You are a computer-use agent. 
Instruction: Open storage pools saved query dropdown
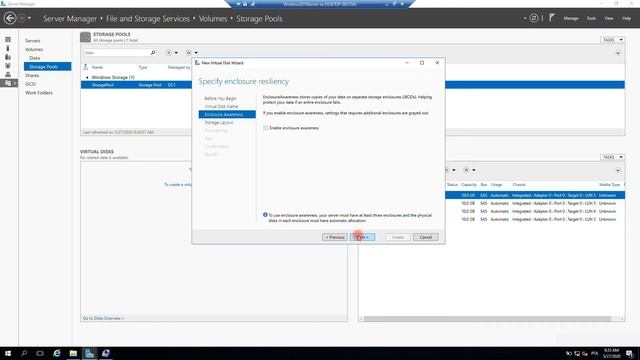191,53
